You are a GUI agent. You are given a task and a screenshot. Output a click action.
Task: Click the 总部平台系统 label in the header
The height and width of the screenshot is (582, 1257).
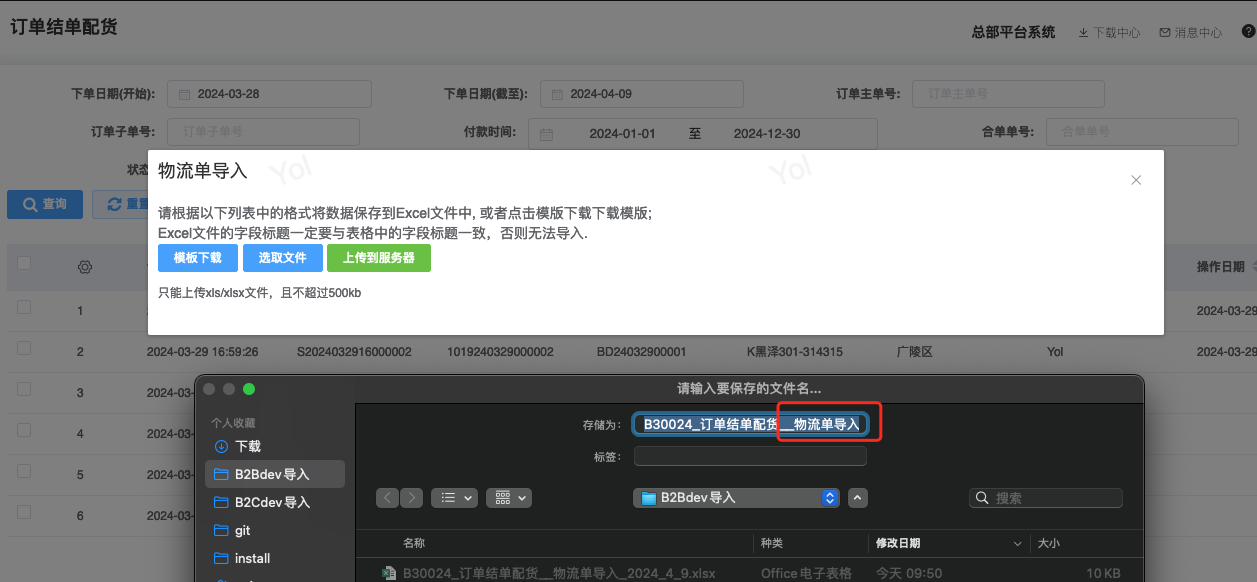tap(1013, 32)
